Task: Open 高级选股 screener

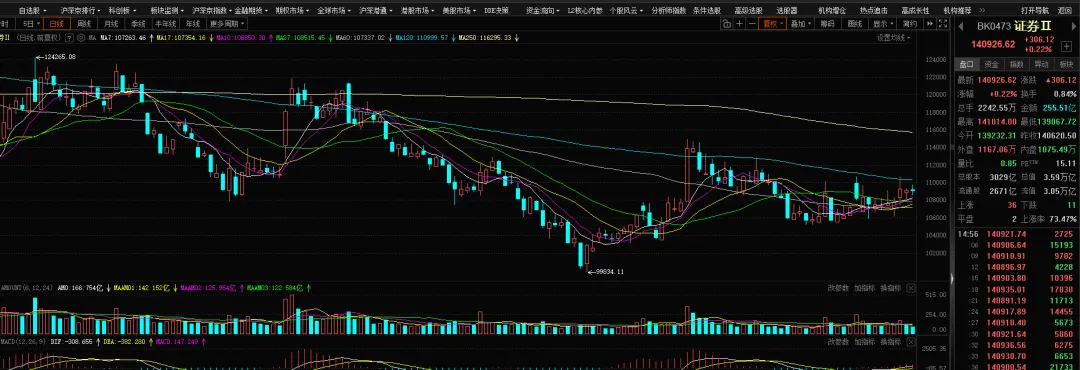Action: [749, 11]
